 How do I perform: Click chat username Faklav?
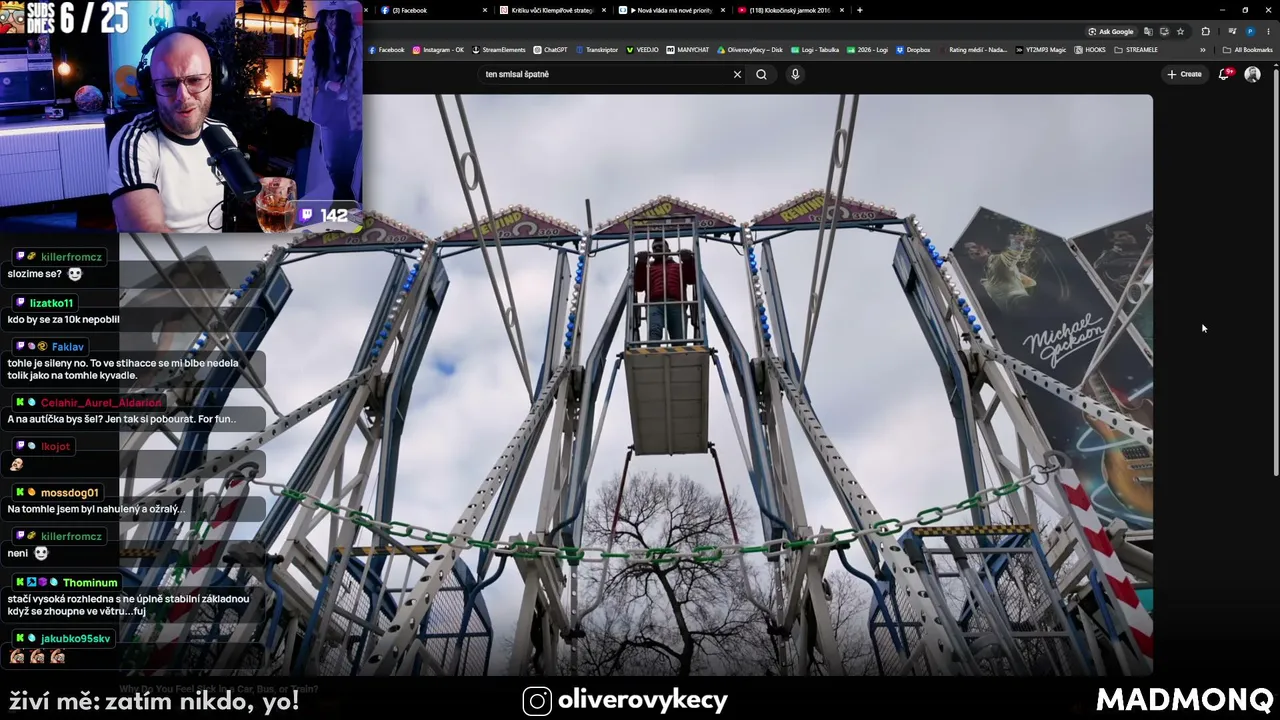coord(68,347)
